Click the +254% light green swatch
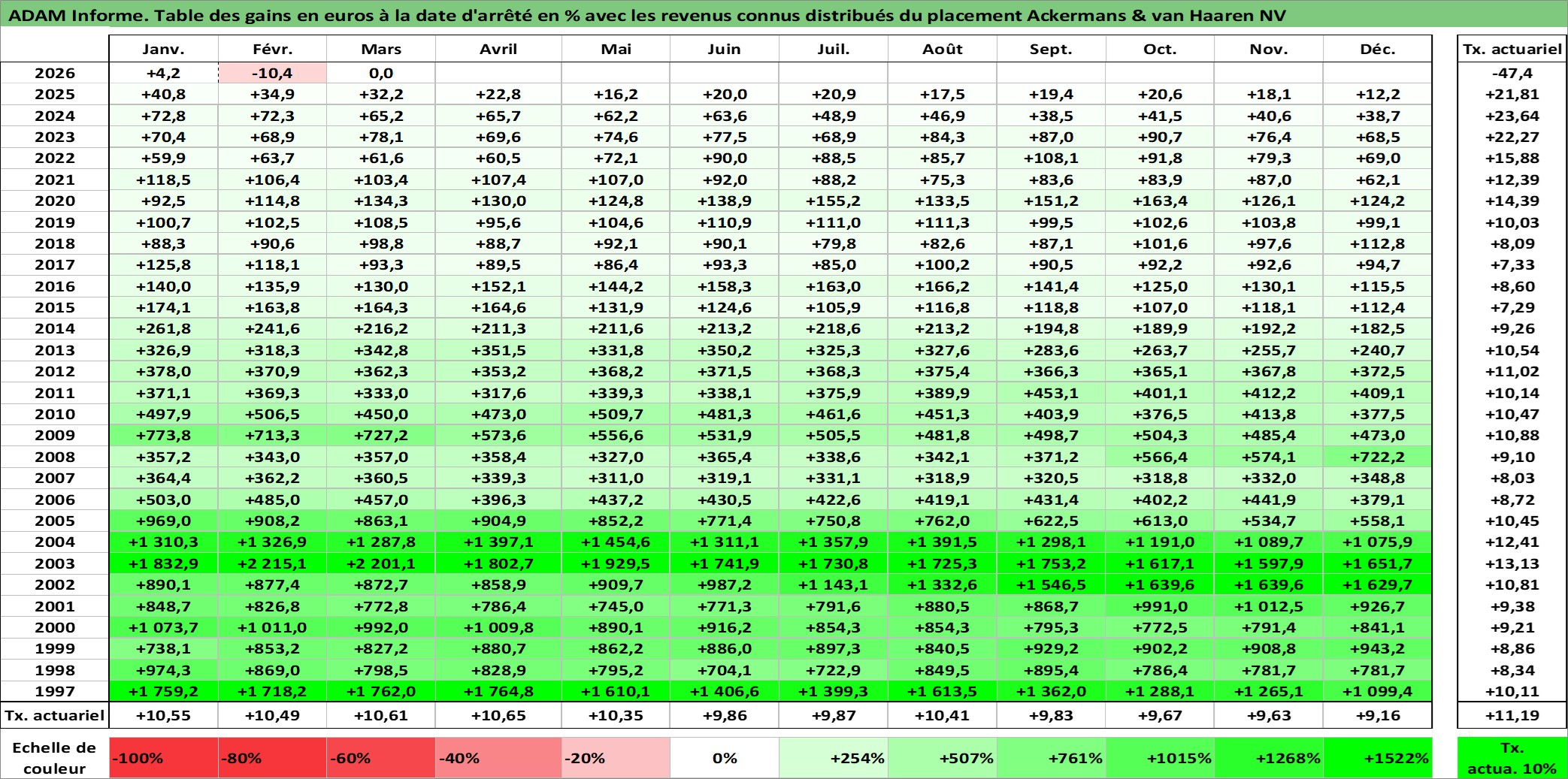1568x779 pixels. tap(834, 758)
